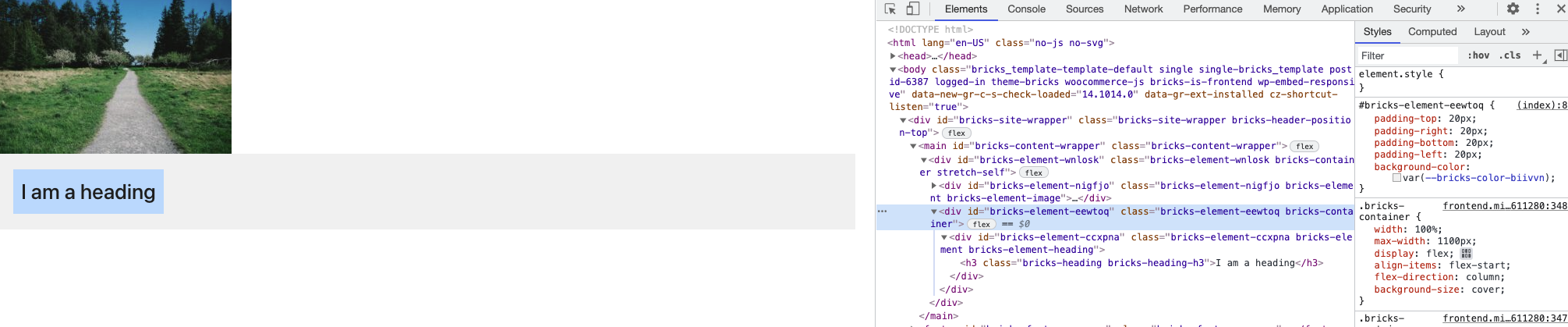
Task: Open the flexbox editor icon next to display
Action: point(1466,254)
